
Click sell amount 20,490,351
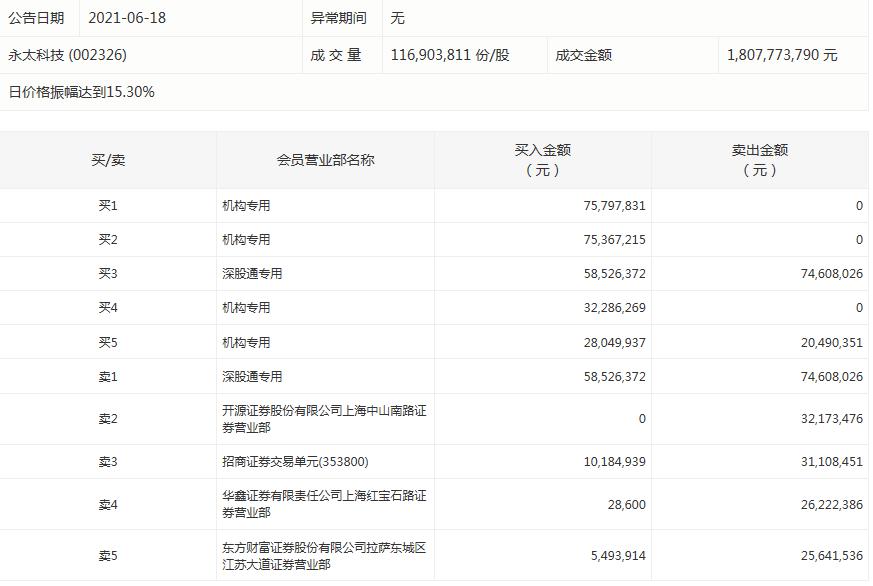(x=831, y=343)
